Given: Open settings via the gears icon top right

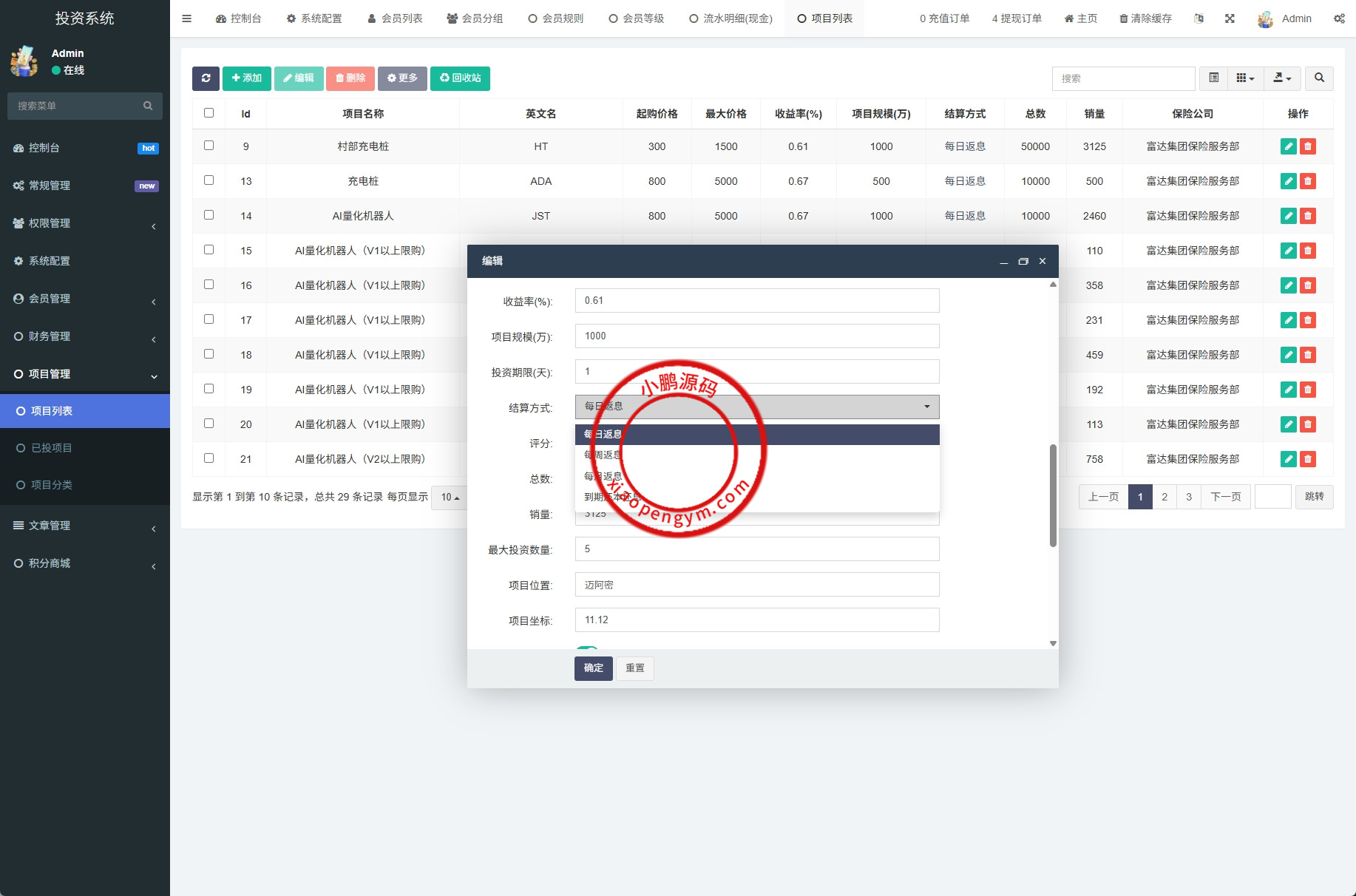Looking at the screenshot, I should click(1340, 18).
